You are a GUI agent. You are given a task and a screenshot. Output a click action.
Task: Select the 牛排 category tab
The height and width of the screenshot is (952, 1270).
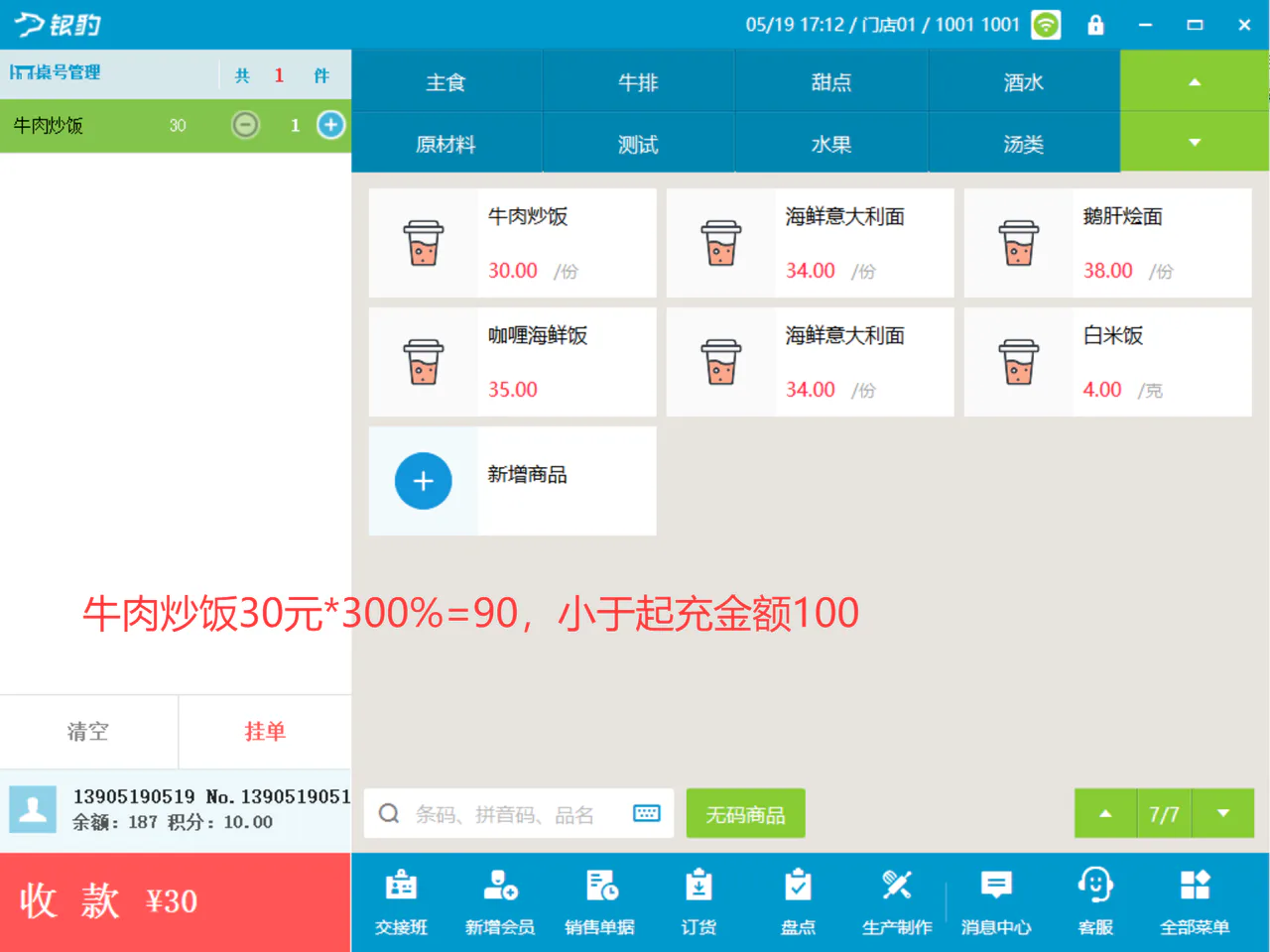click(638, 81)
